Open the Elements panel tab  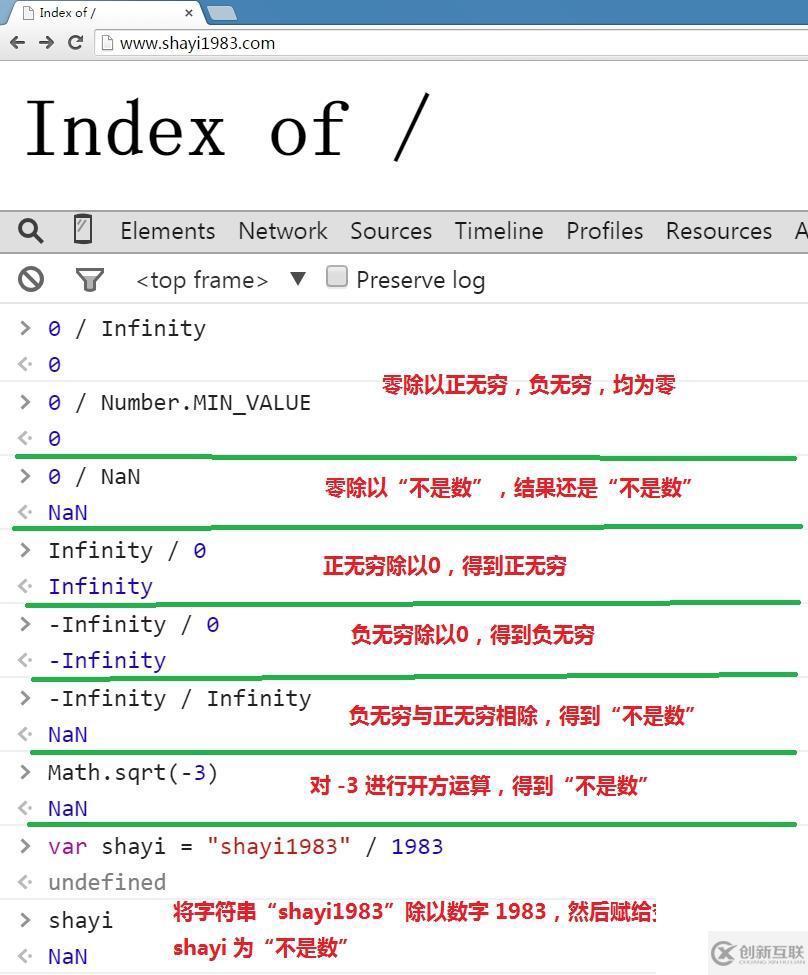pyautogui.click(x=167, y=231)
